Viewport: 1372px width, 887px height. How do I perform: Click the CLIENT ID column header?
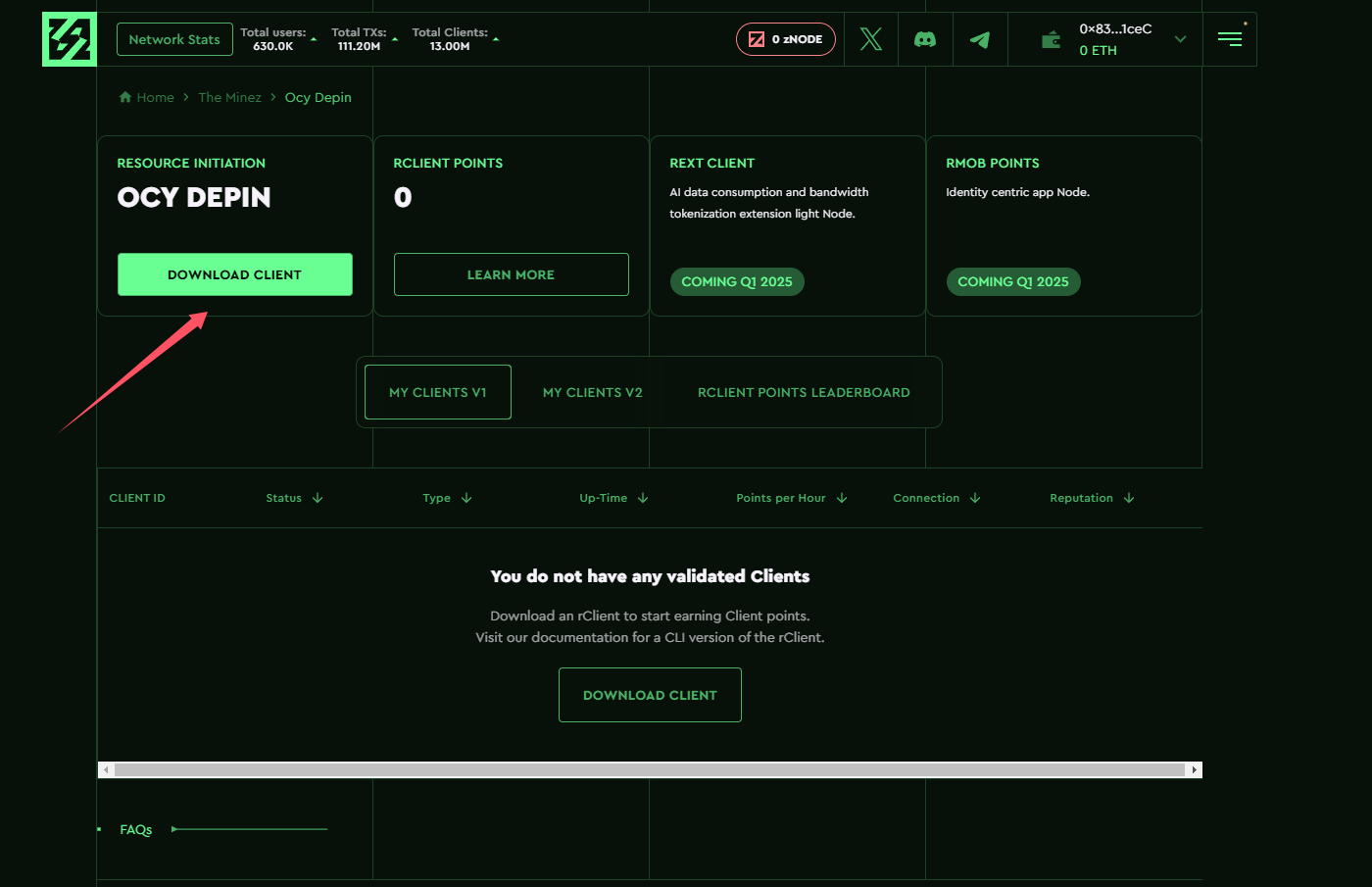[137, 498]
